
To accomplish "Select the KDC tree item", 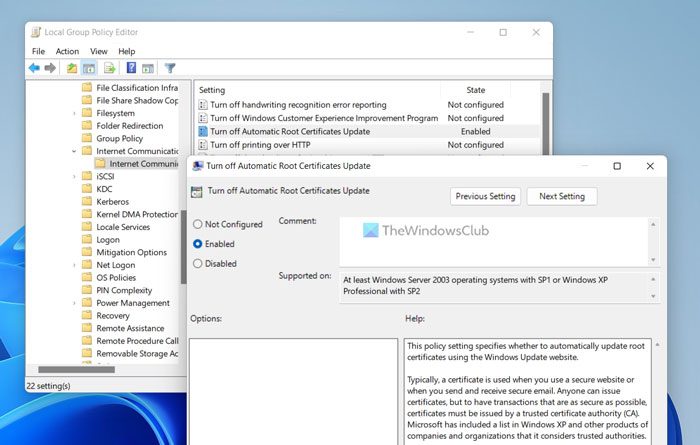I will (104, 189).
